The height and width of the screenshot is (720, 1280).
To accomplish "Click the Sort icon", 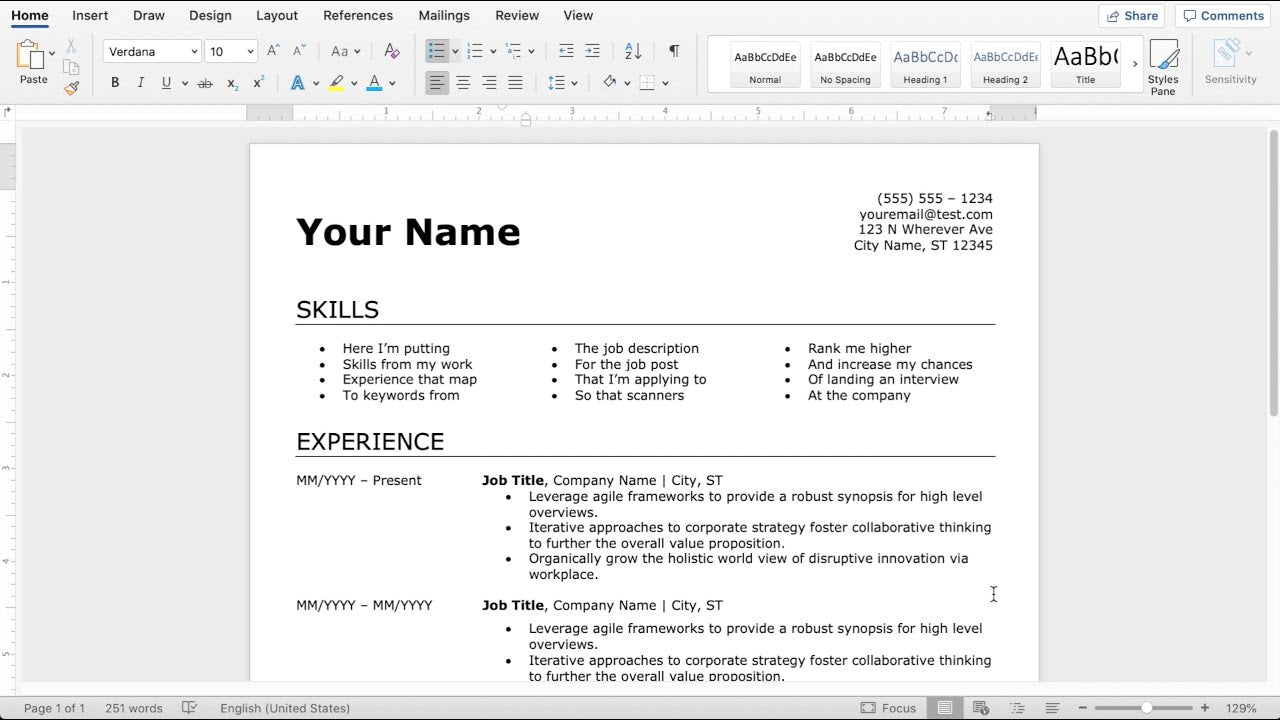I will point(631,51).
